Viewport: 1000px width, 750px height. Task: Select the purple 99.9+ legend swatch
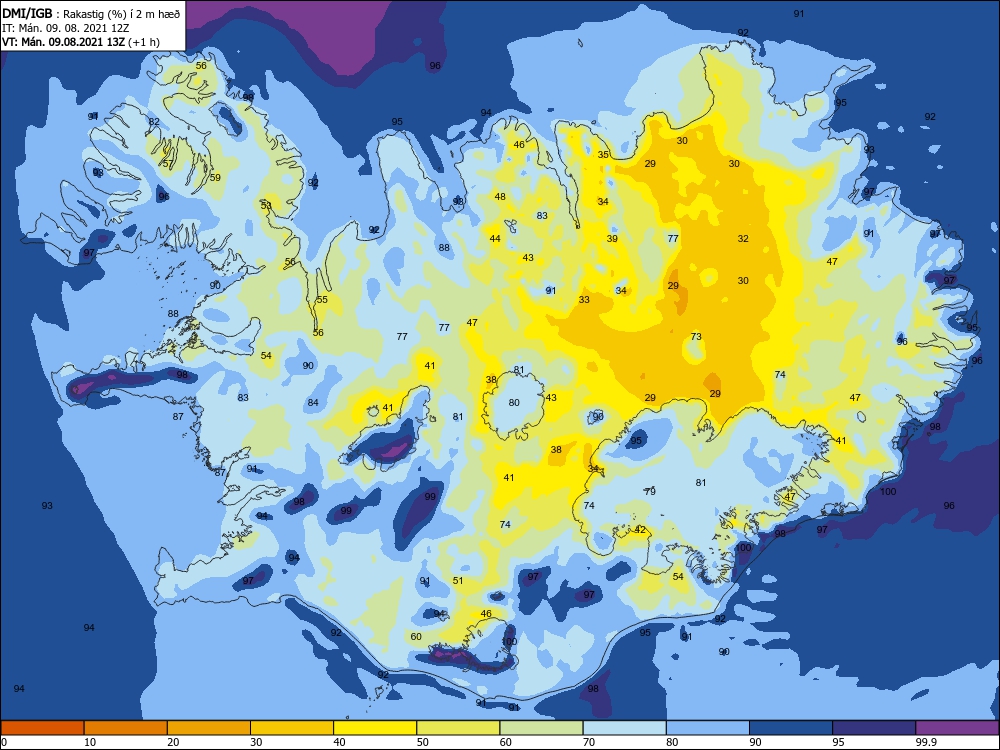click(x=957, y=728)
